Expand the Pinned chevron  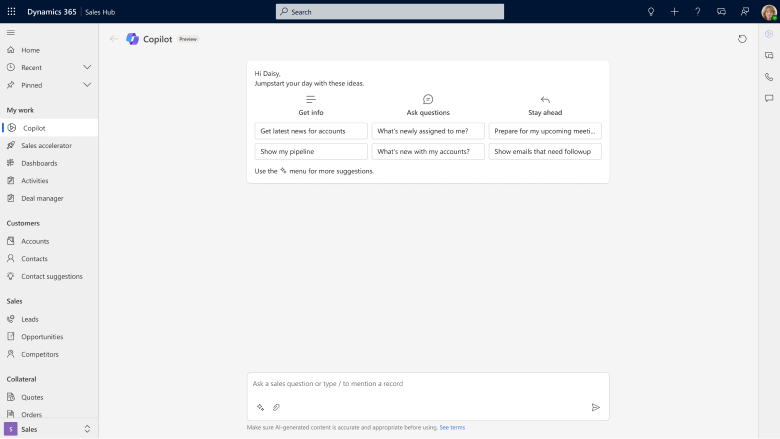pos(87,85)
